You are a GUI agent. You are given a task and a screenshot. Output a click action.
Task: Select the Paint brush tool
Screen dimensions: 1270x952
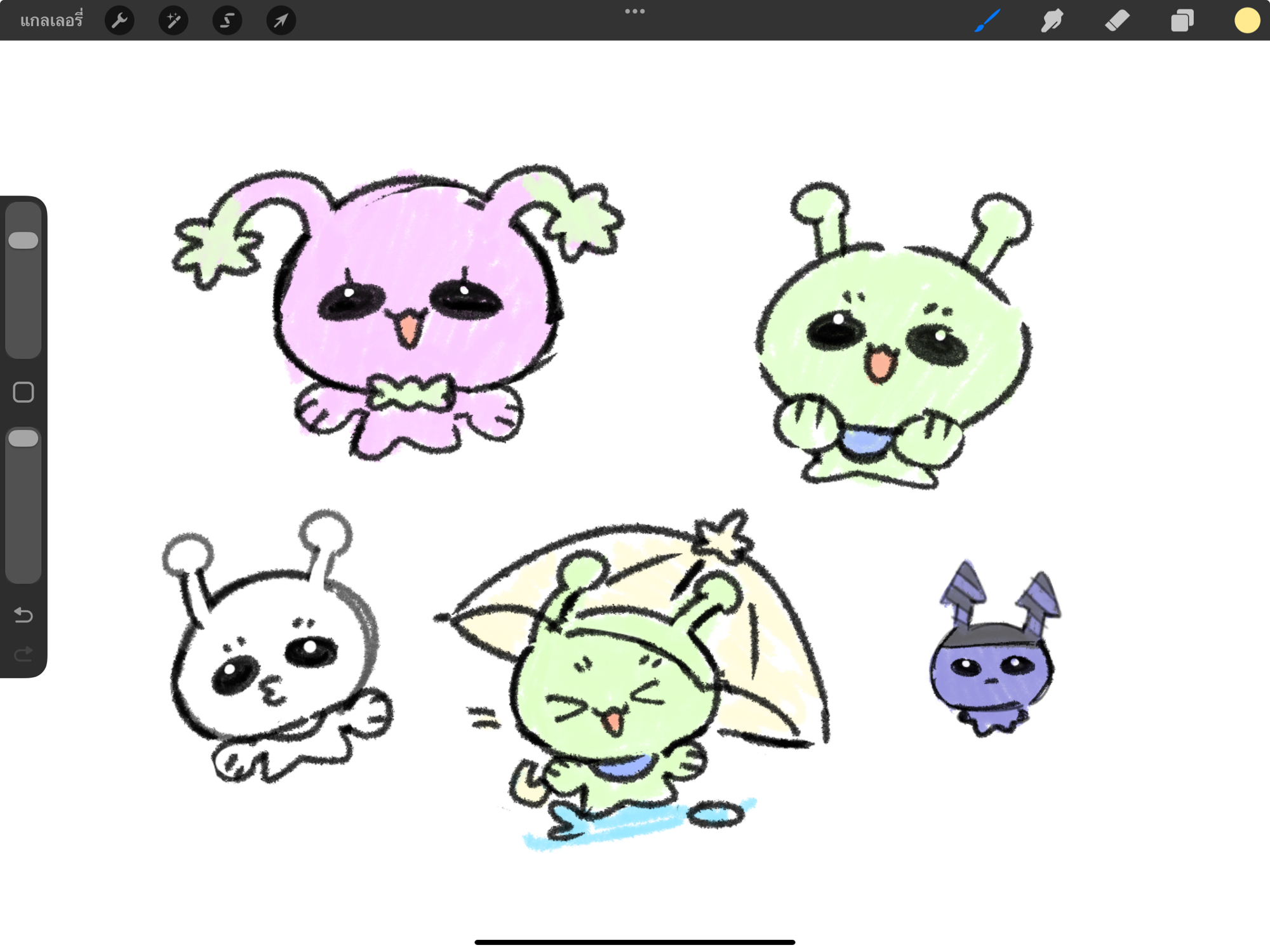(x=987, y=21)
